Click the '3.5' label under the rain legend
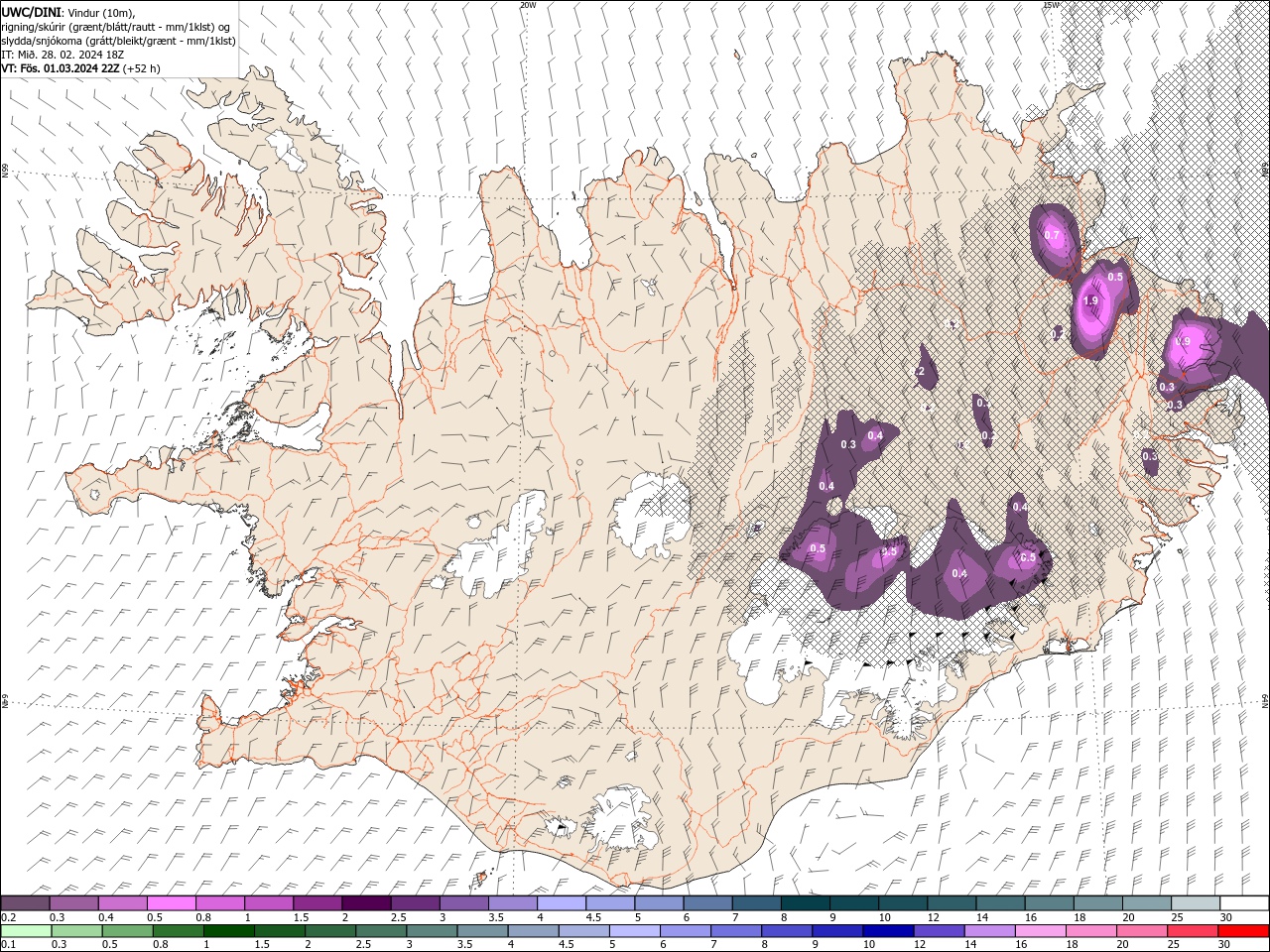This screenshot has height=952, width=1270. click(x=464, y=945)
